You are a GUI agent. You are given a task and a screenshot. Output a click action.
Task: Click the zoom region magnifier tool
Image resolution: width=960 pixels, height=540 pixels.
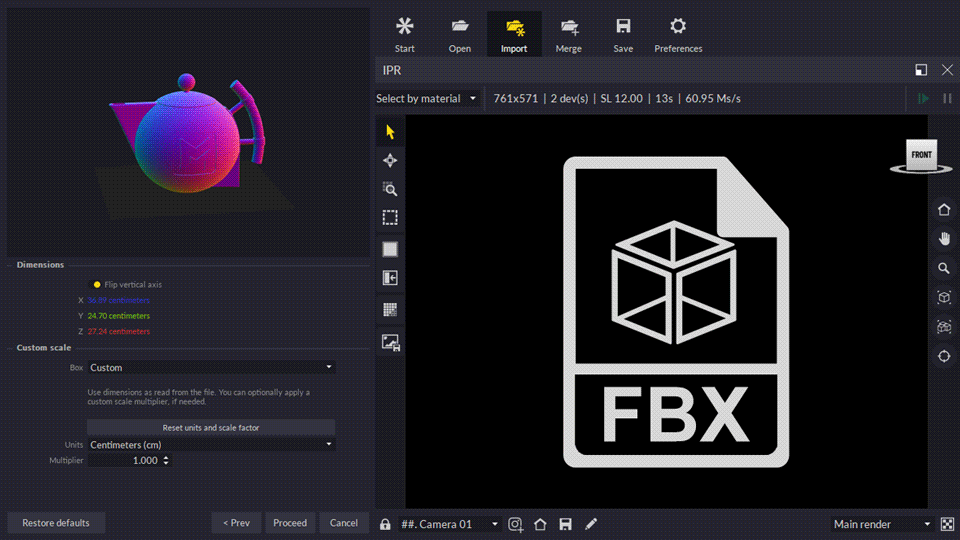click(390, 189)
